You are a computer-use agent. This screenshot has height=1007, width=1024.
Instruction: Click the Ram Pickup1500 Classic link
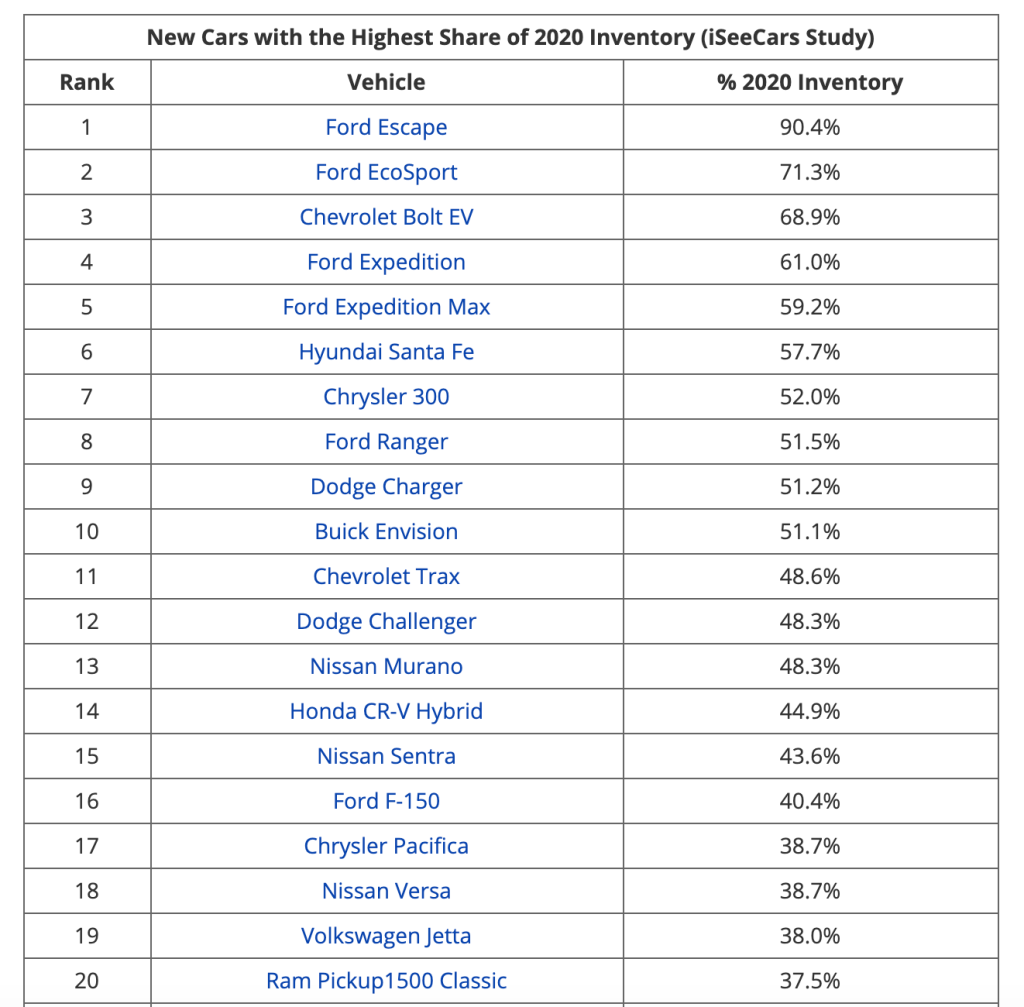(x=386, y=982)
